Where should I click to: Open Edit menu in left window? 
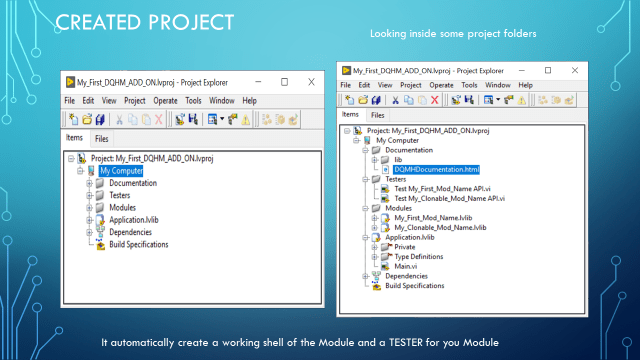[88, 100]
